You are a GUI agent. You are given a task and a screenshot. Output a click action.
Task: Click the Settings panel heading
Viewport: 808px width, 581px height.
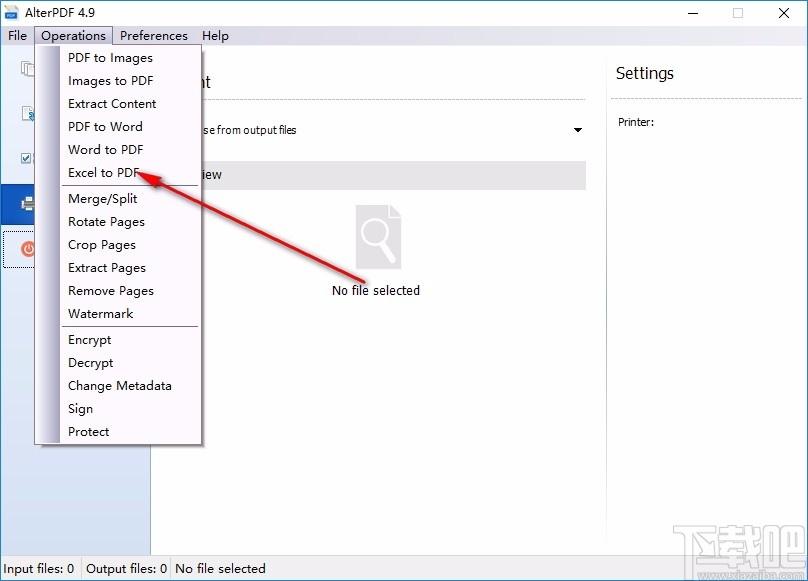coord(645,73)
